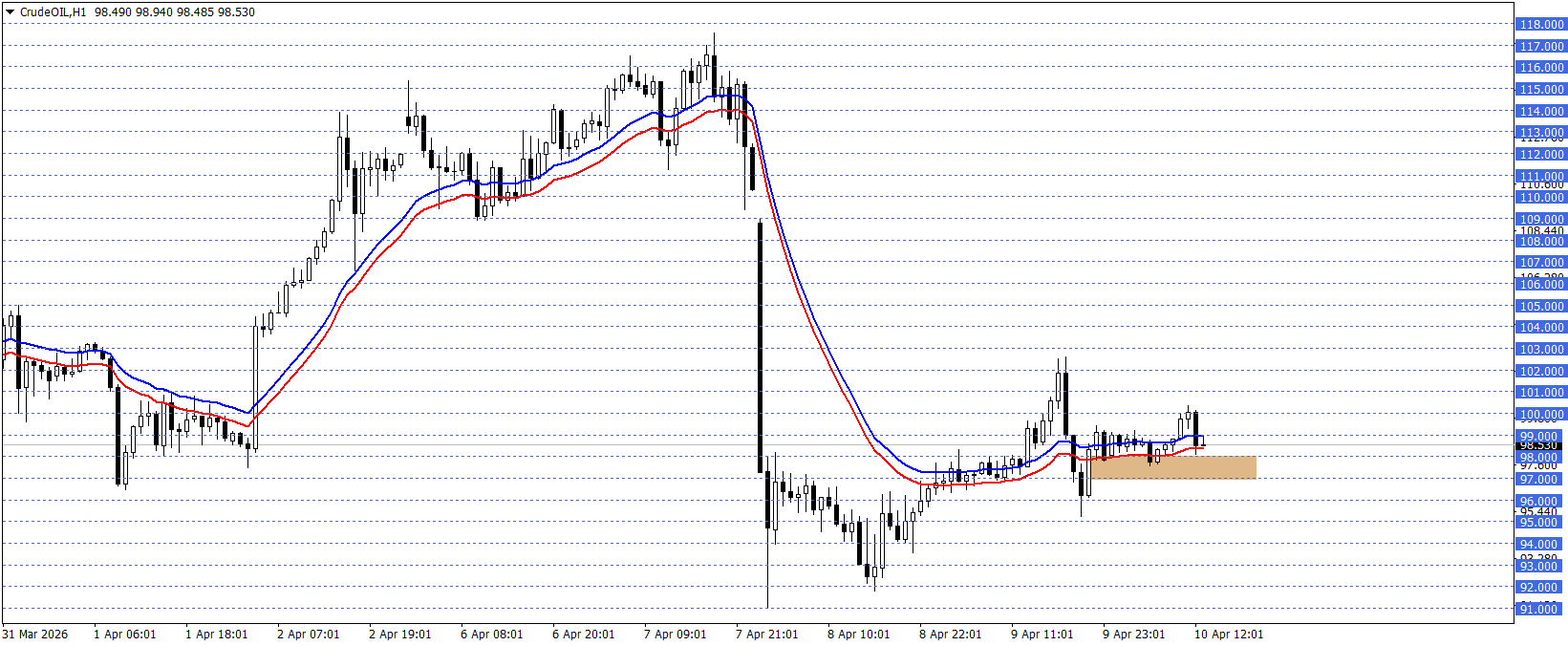The width and height of the screenshot is (1568, 646).
Task: Select the 91.000 price level label
Action: (x=1540, y=610)
